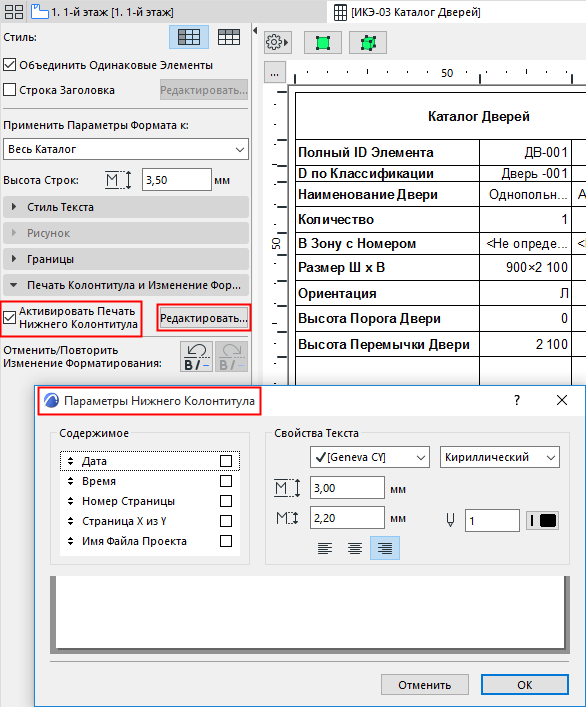
Task: Align footer text to the left
Action: [325, 548]
